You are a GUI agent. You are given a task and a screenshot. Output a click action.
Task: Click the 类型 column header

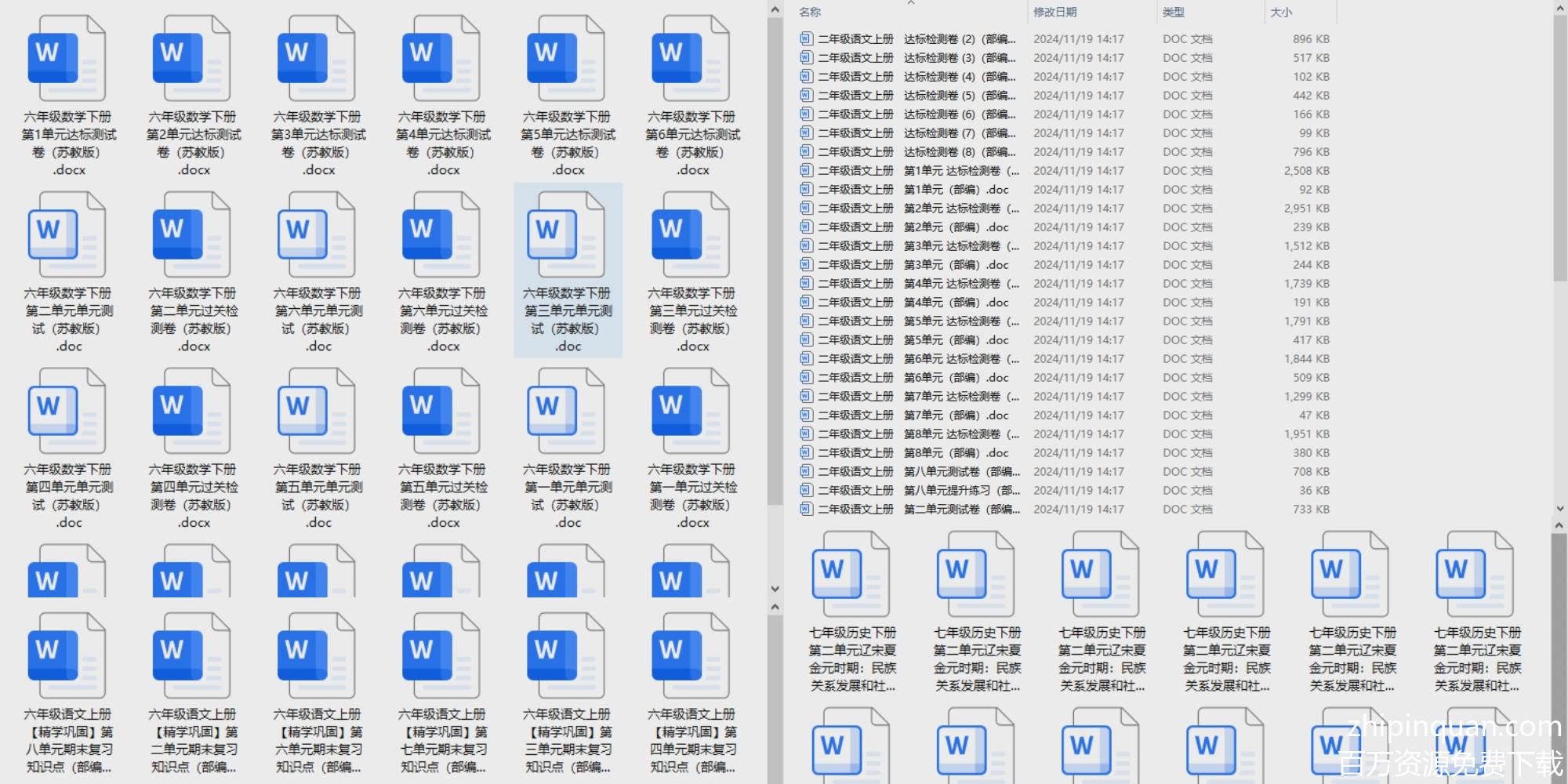point(1173,12)
